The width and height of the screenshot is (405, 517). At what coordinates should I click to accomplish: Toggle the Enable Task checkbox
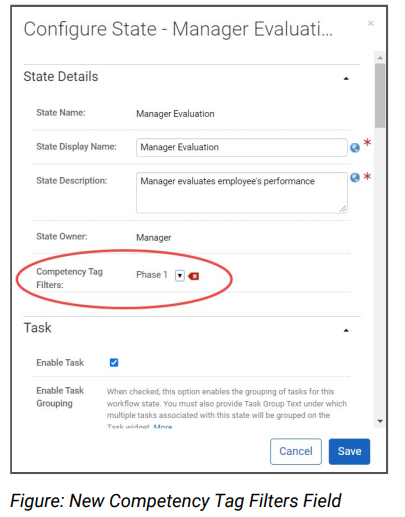pos(114,362)
